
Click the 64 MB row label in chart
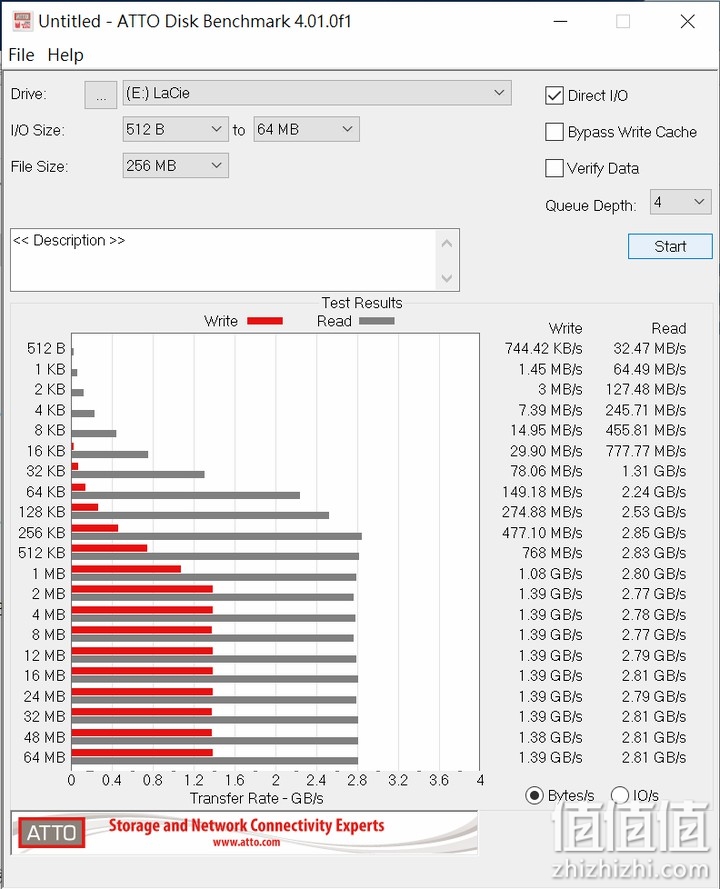pyautogui.click(x=44, y=757)
